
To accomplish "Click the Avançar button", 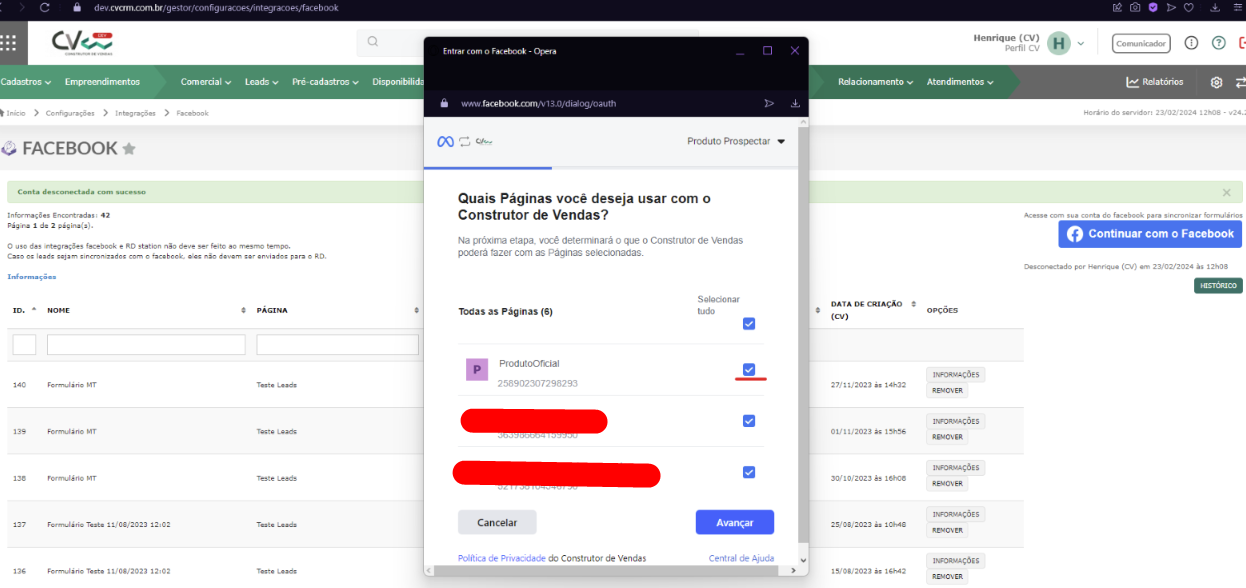I will click(735, 522).
